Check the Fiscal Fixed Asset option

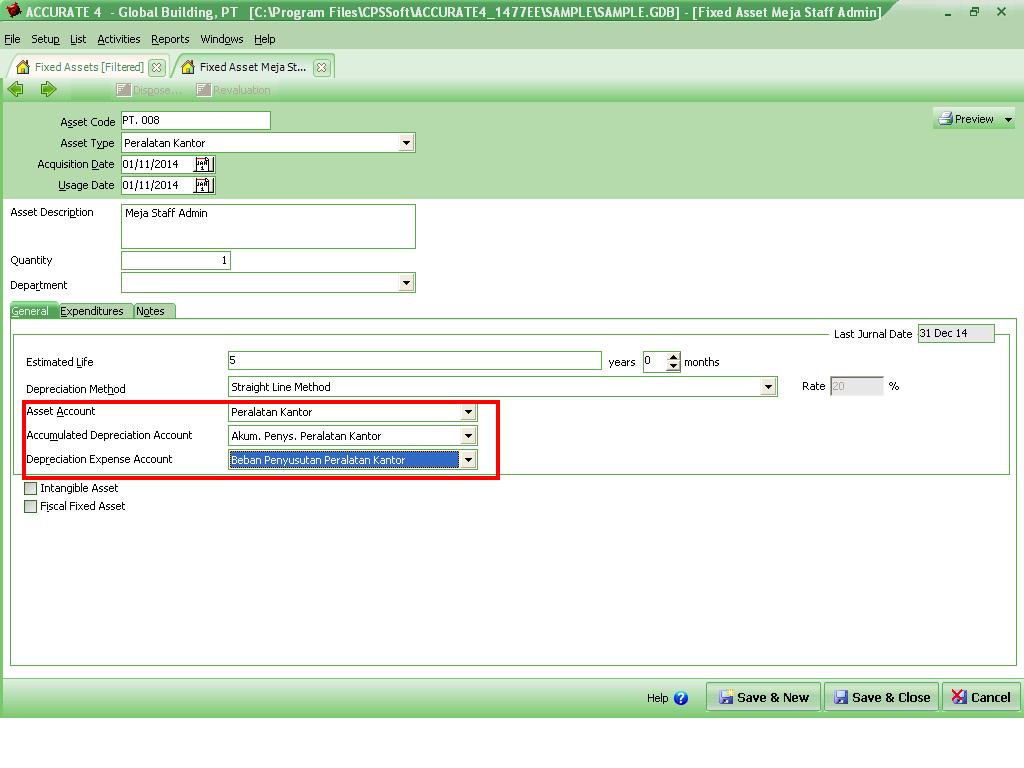(30, 506)
